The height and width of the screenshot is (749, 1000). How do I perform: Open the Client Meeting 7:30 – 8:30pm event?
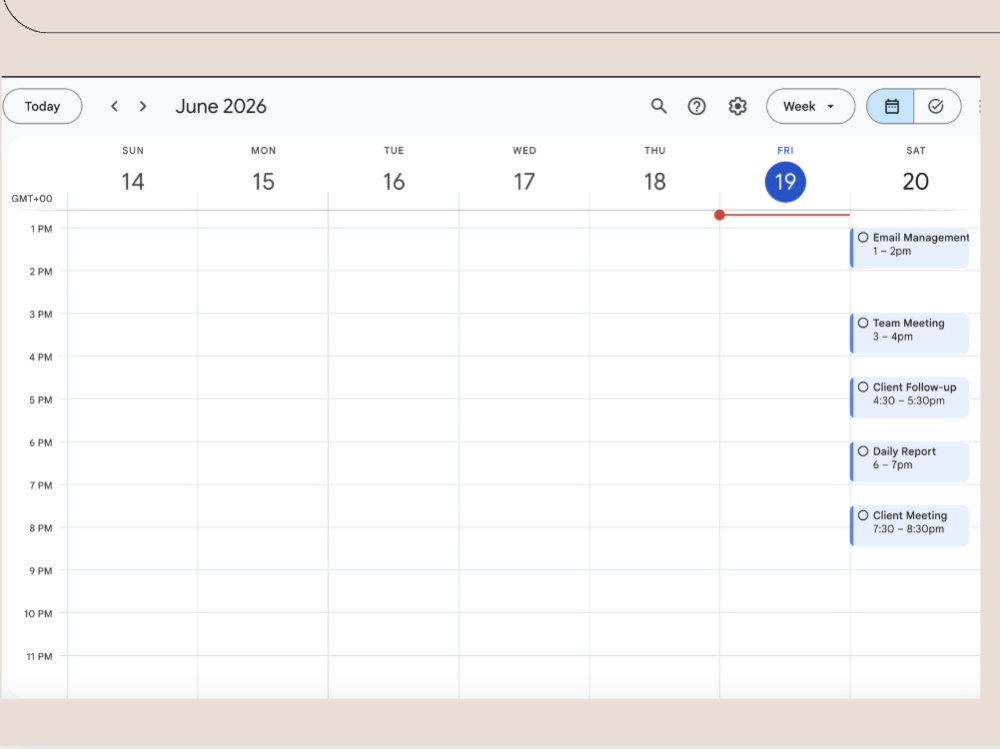click(909, 526)
